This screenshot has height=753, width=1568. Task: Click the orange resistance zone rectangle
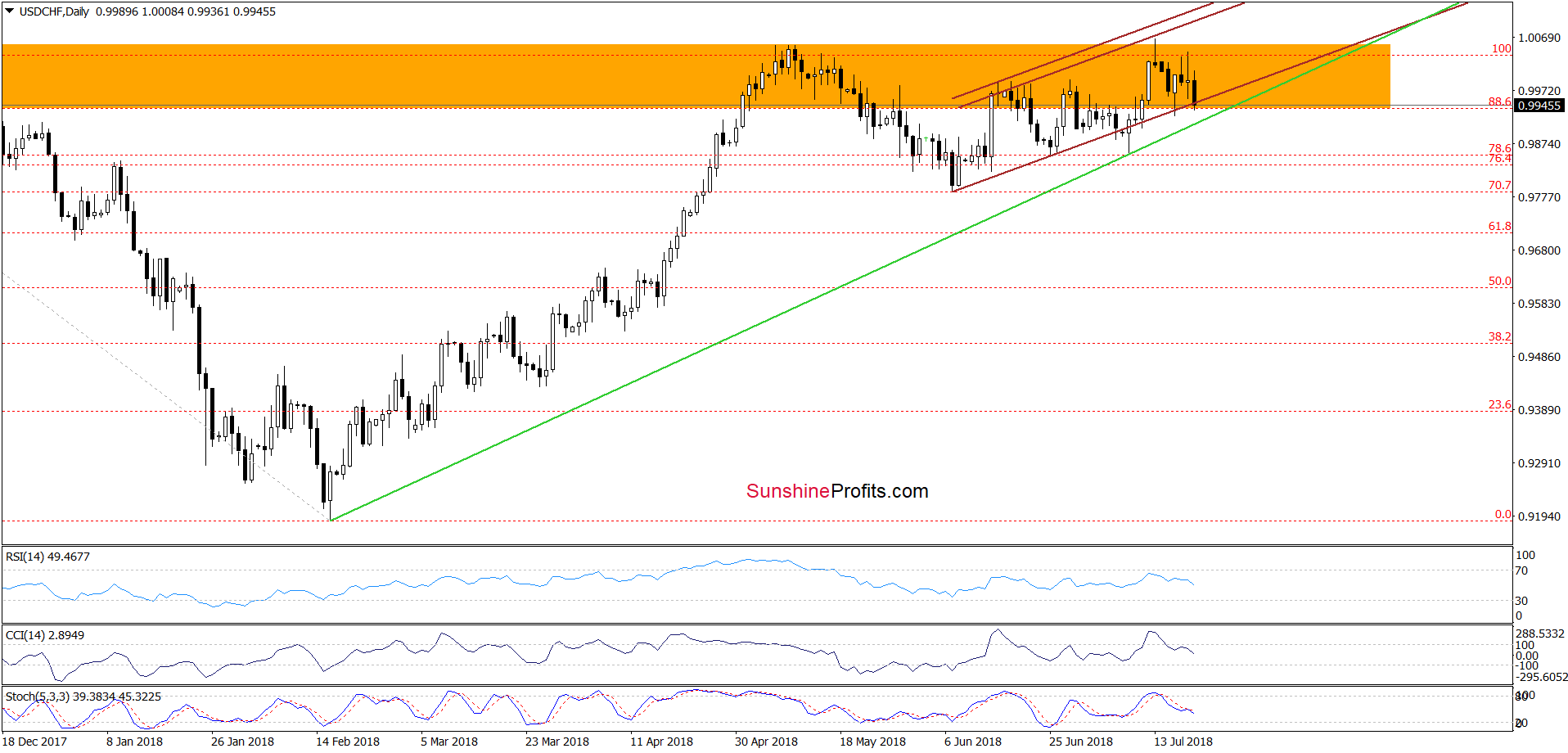(696, 75)
